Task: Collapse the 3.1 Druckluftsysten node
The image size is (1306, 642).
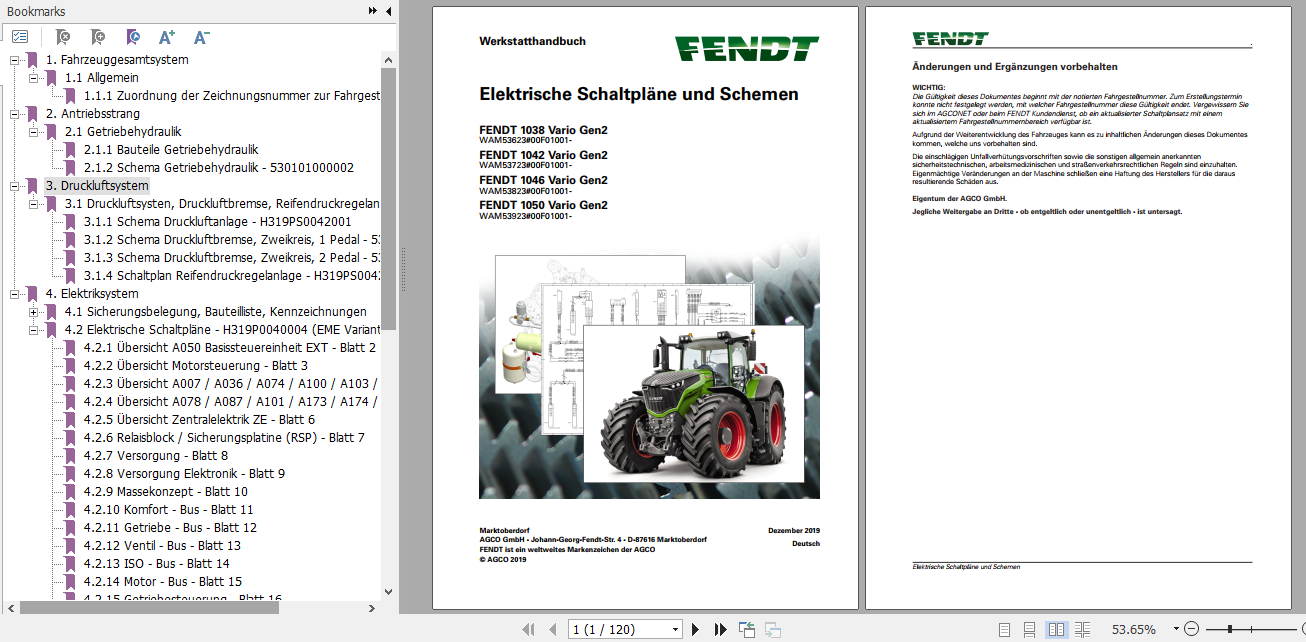Action: coord(34,204)
